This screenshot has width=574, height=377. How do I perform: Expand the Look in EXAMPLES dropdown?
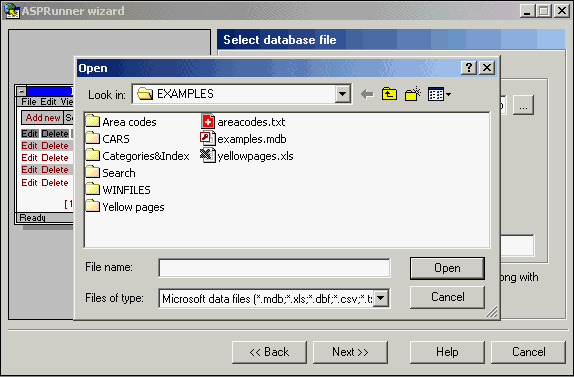click(342, 94)
